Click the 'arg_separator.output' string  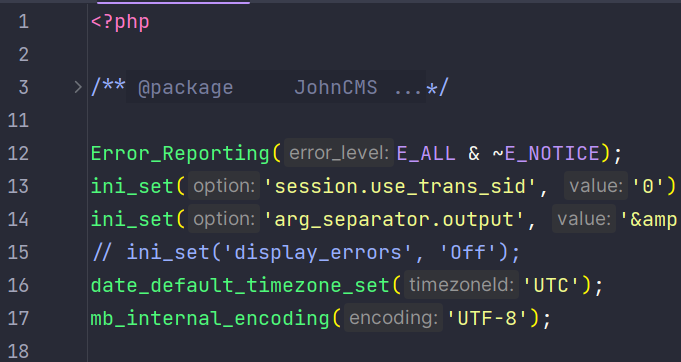(x=394, y=219)
